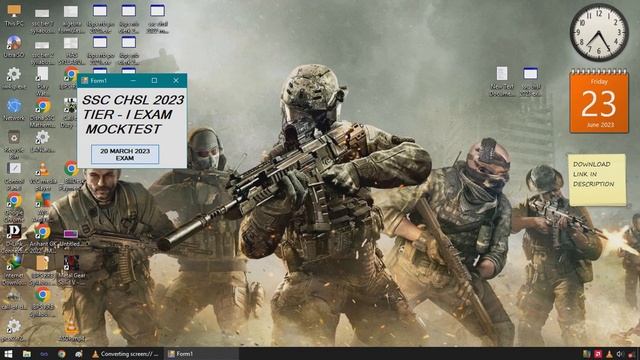640x360 pixels.
Task: Click the volume speaker icon in system tray
Action: click(x=620, y=354)
